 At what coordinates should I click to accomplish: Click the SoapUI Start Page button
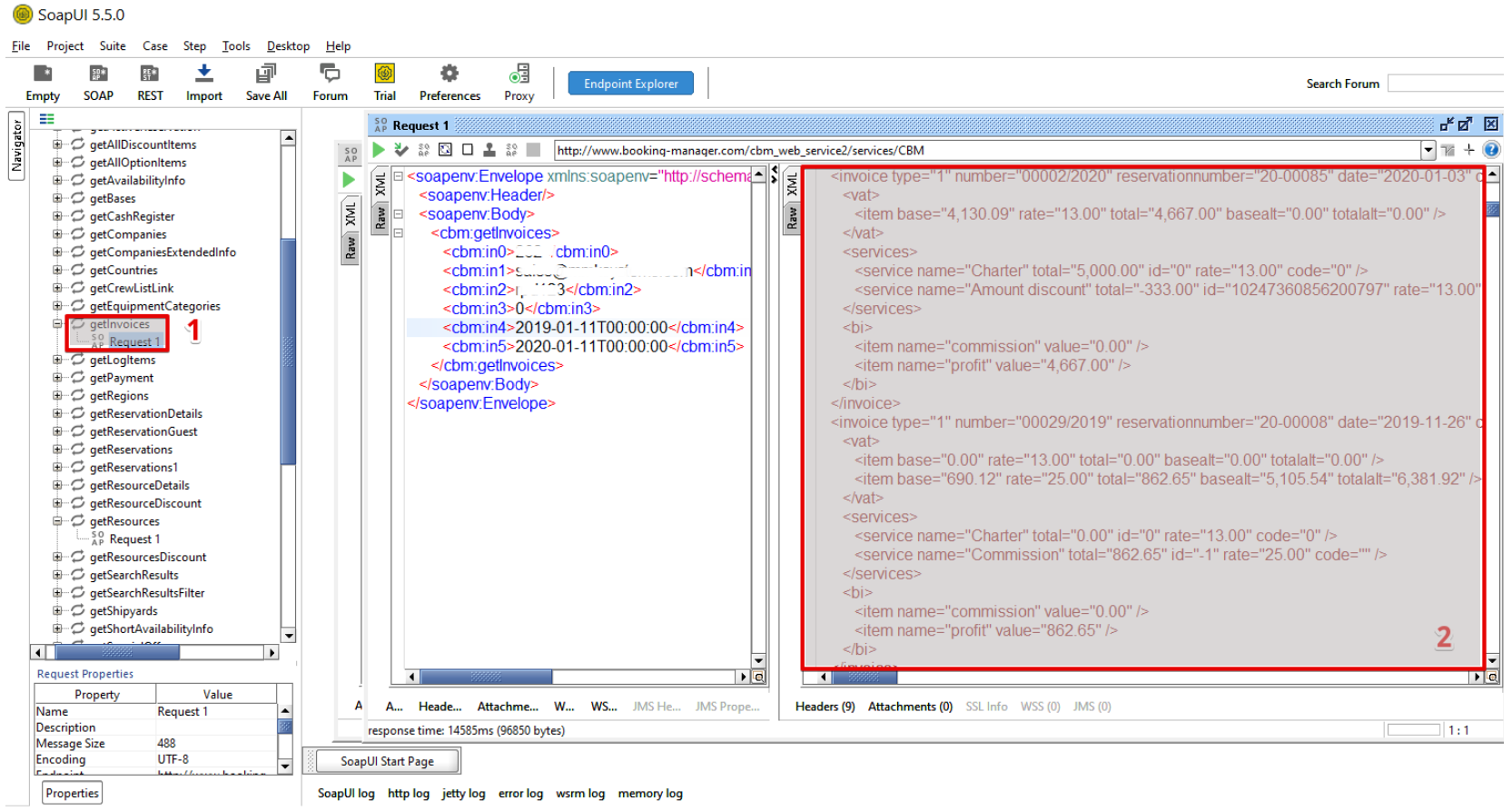[388, 761]
